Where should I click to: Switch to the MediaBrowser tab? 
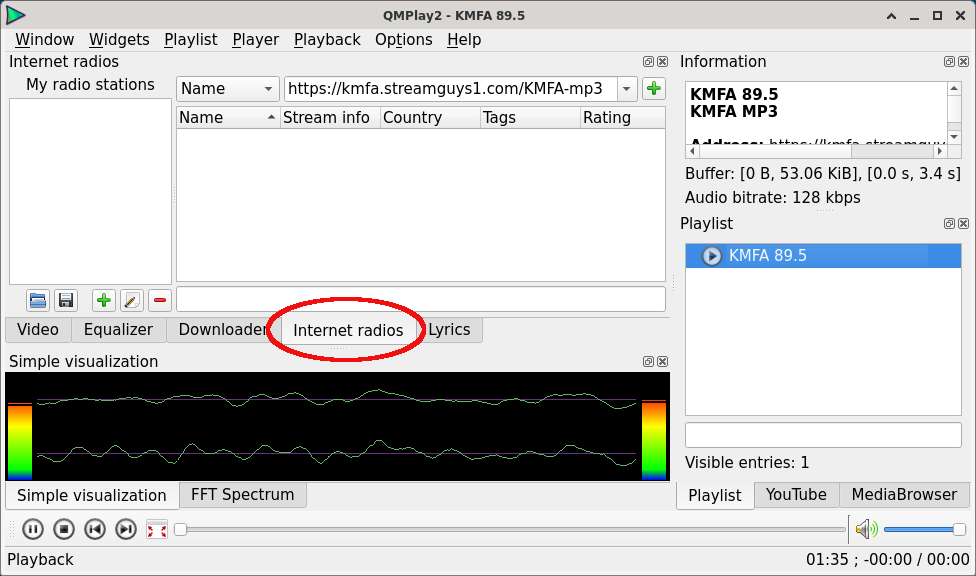pyautogui.click(x=904, y=494)
